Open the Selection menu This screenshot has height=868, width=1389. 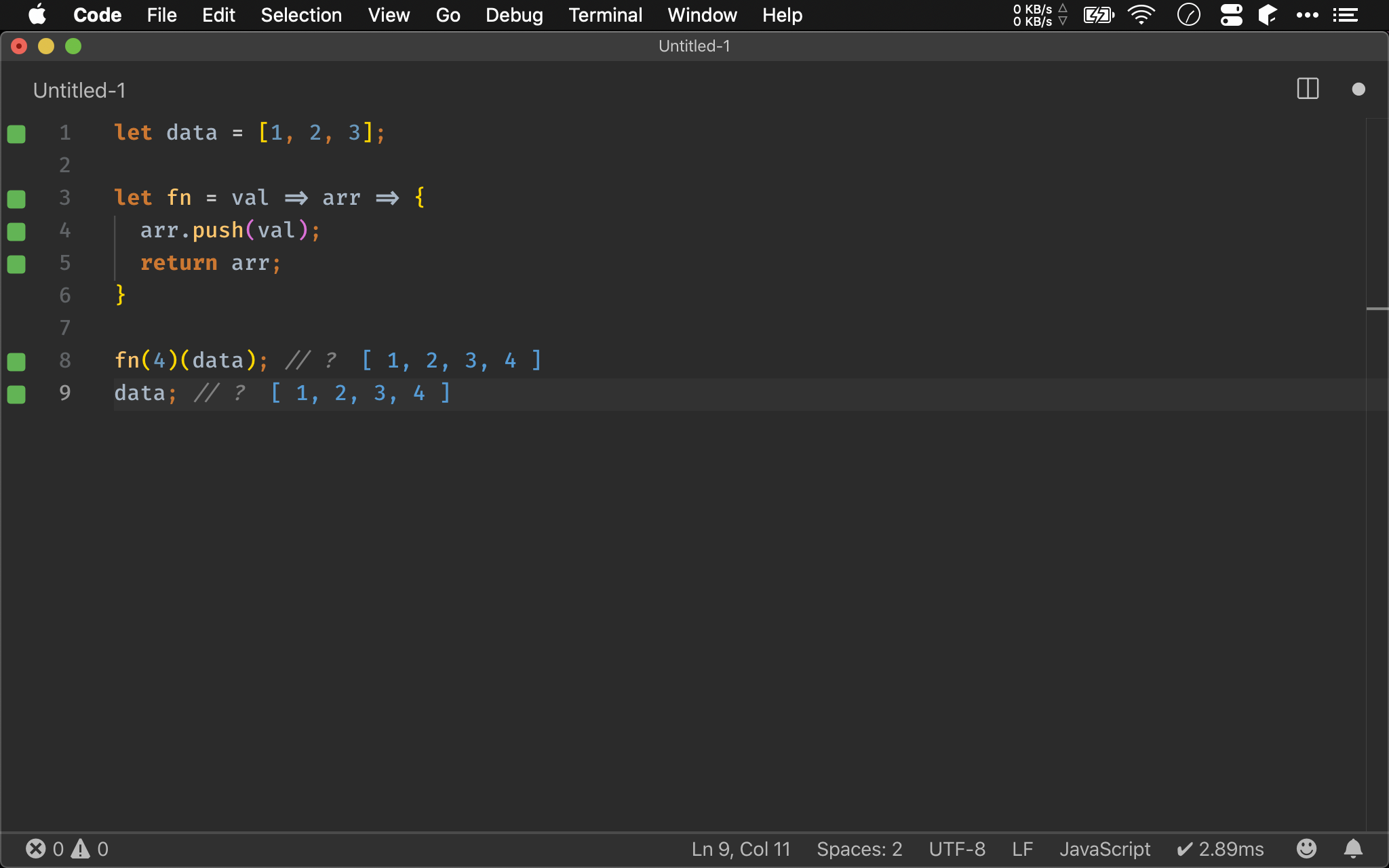301,15
